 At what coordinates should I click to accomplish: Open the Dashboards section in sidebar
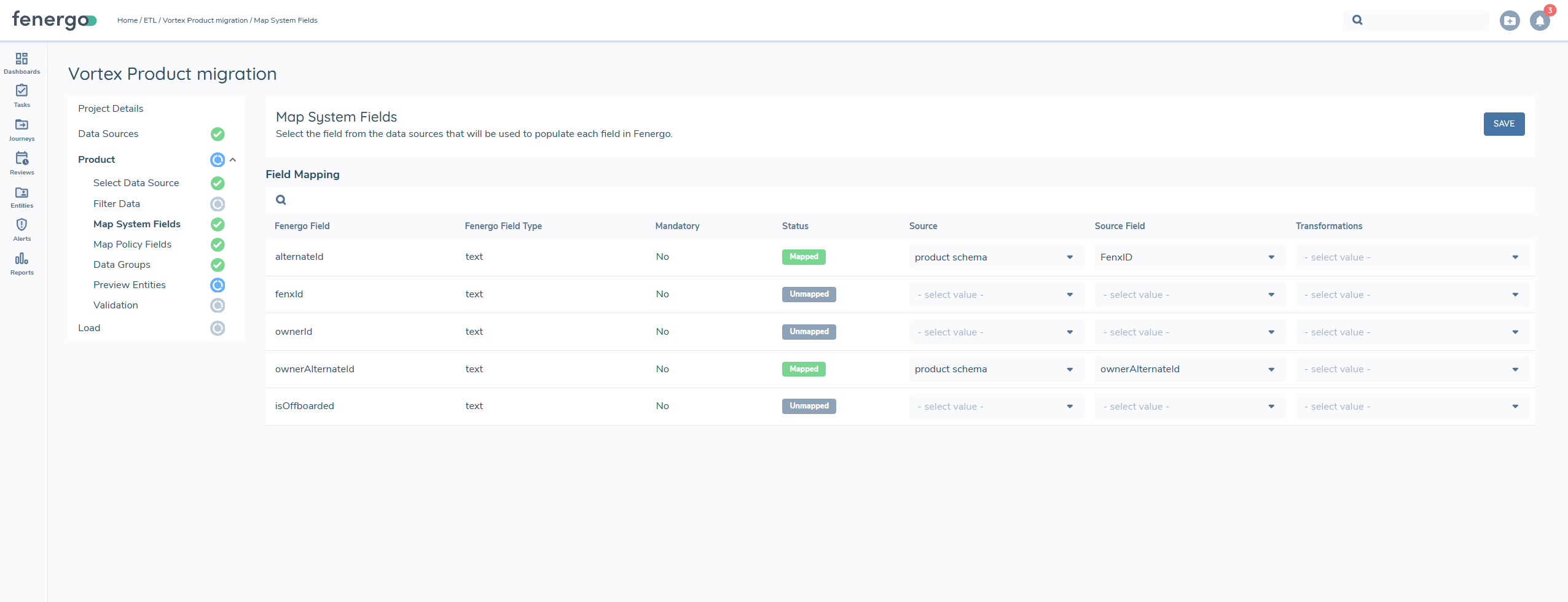click(x=22, y=61)
